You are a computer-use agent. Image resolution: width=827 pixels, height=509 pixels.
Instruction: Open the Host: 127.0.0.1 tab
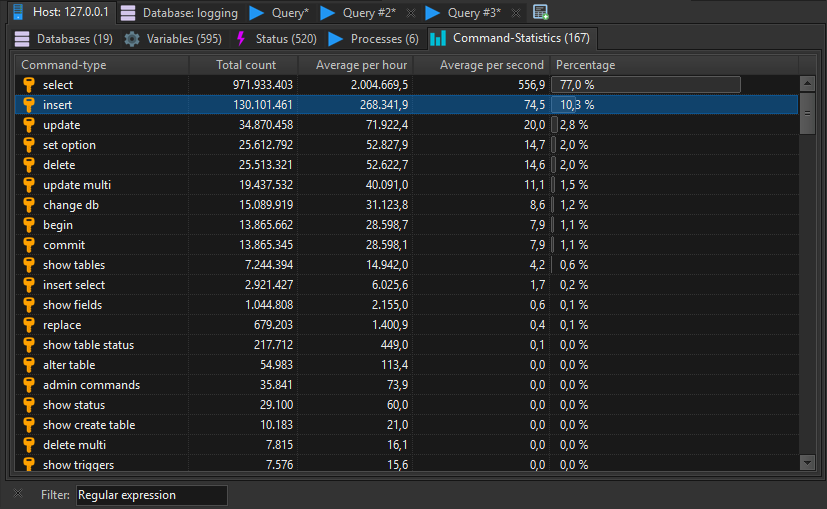click(61, 12)
